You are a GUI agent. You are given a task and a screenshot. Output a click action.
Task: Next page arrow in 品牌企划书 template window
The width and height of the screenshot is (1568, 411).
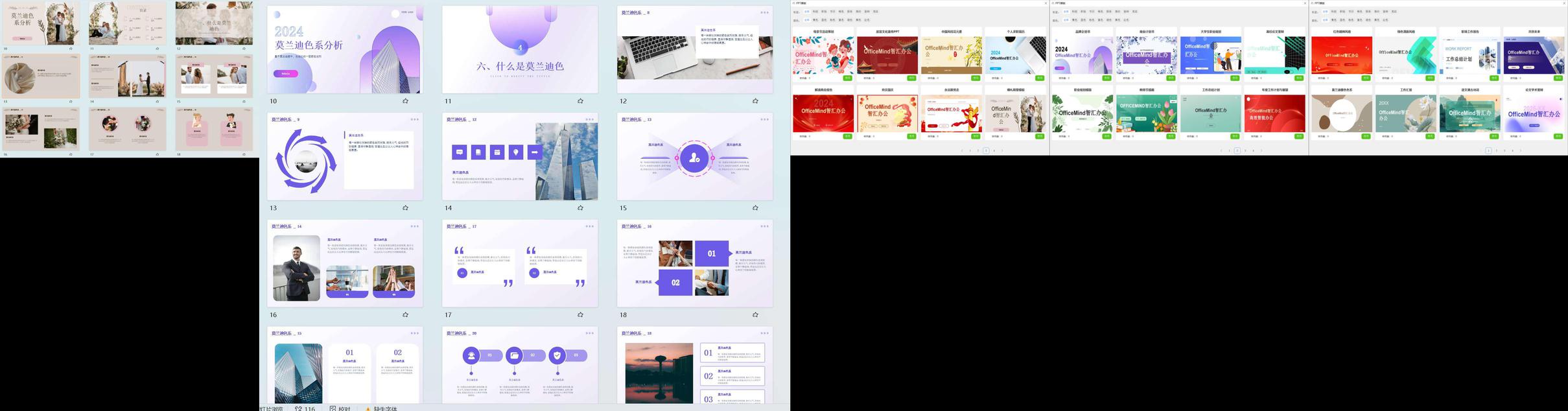coord(1261,150)
